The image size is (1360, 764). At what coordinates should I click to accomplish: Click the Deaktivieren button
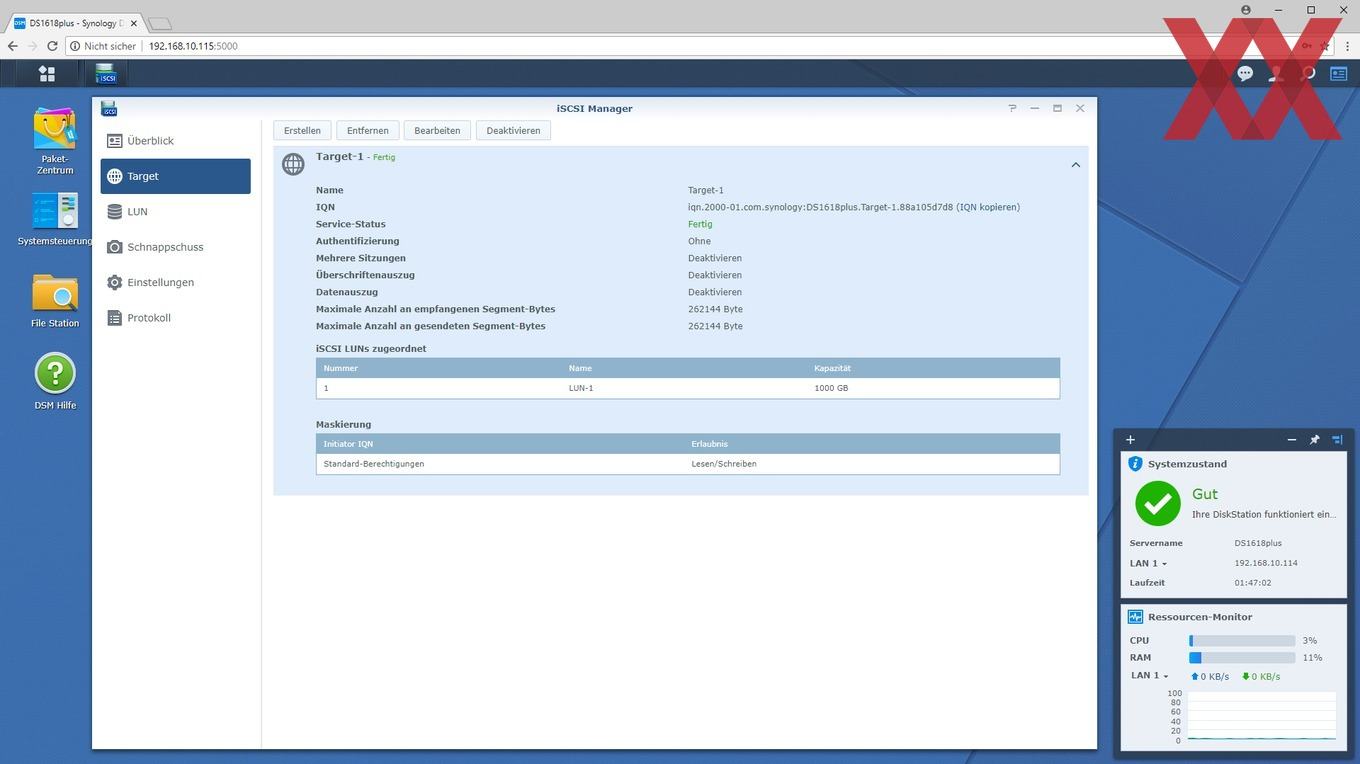(513, 131)
